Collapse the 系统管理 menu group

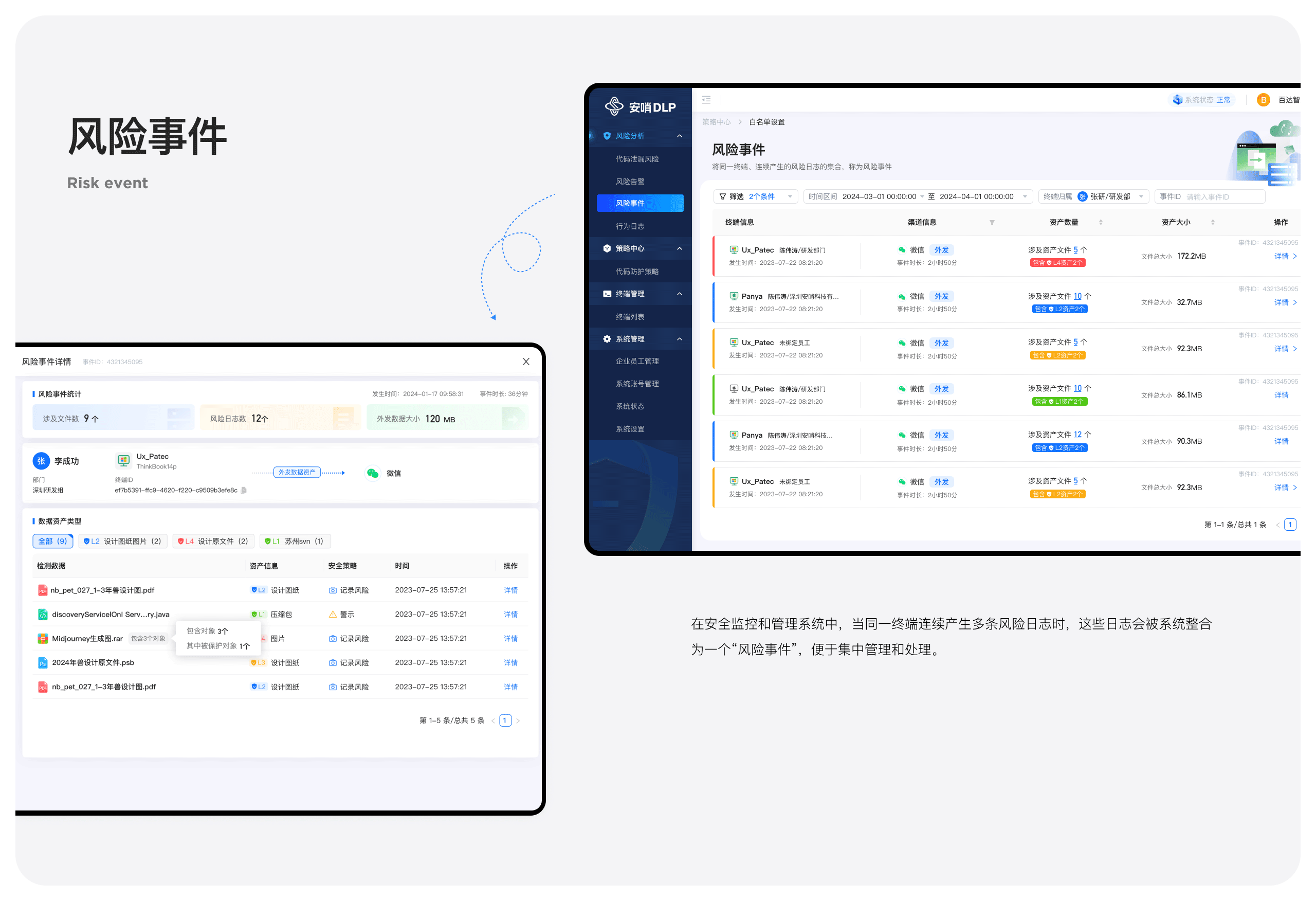[x=679, y=339]
